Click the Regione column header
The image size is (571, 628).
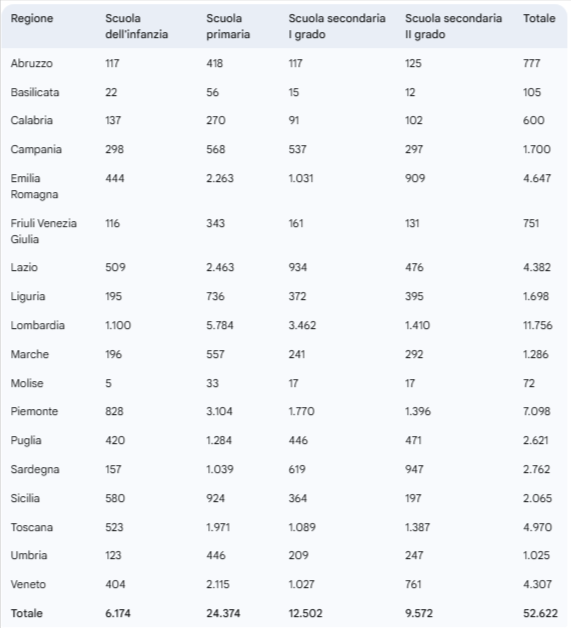[32, 18]
